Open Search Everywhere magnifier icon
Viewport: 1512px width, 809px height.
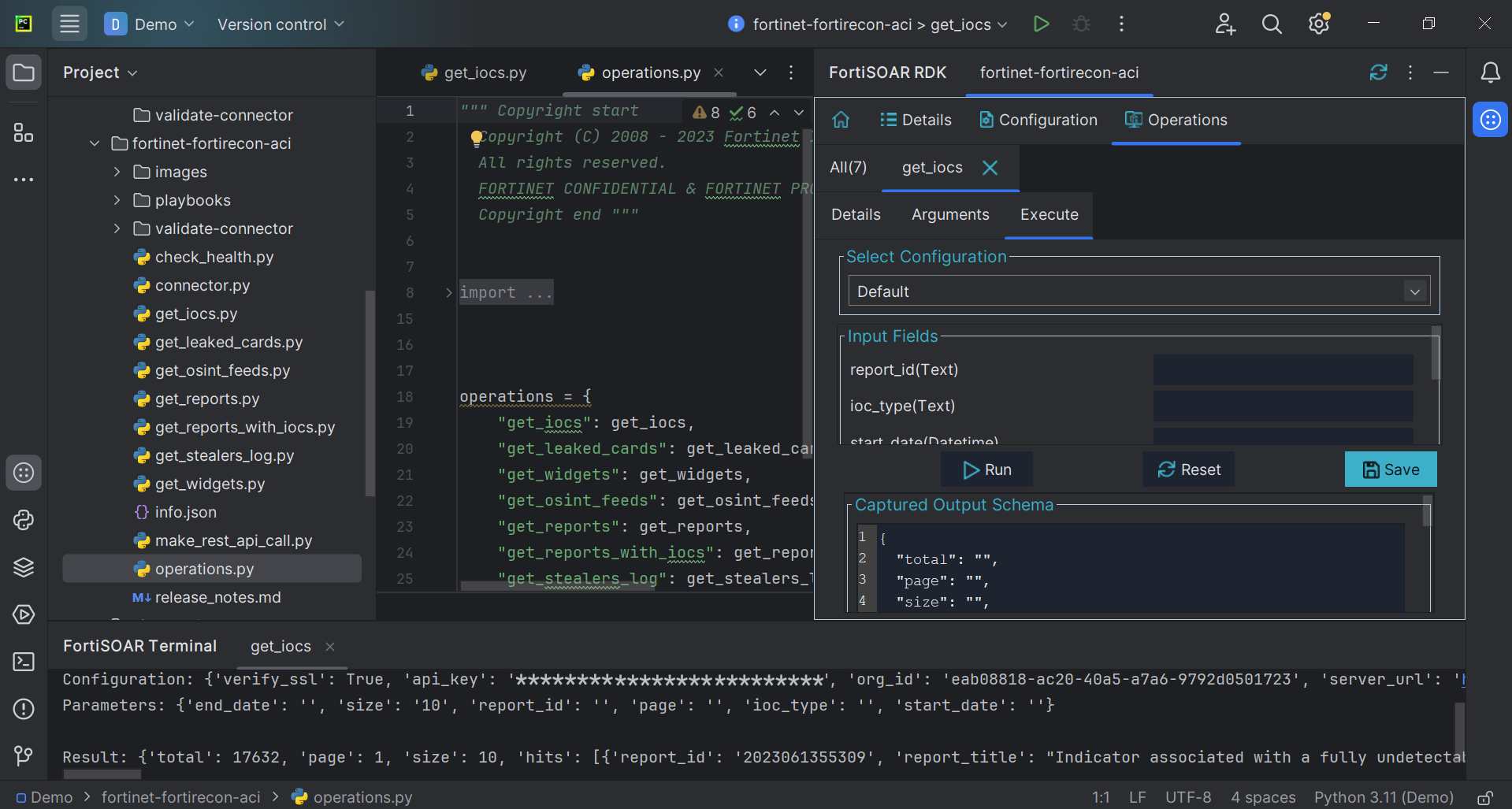[x=1272, y=24]
